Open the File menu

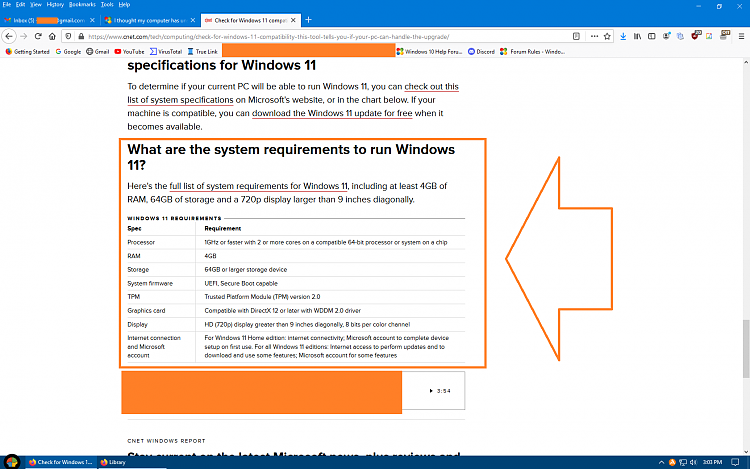point(7,4)
